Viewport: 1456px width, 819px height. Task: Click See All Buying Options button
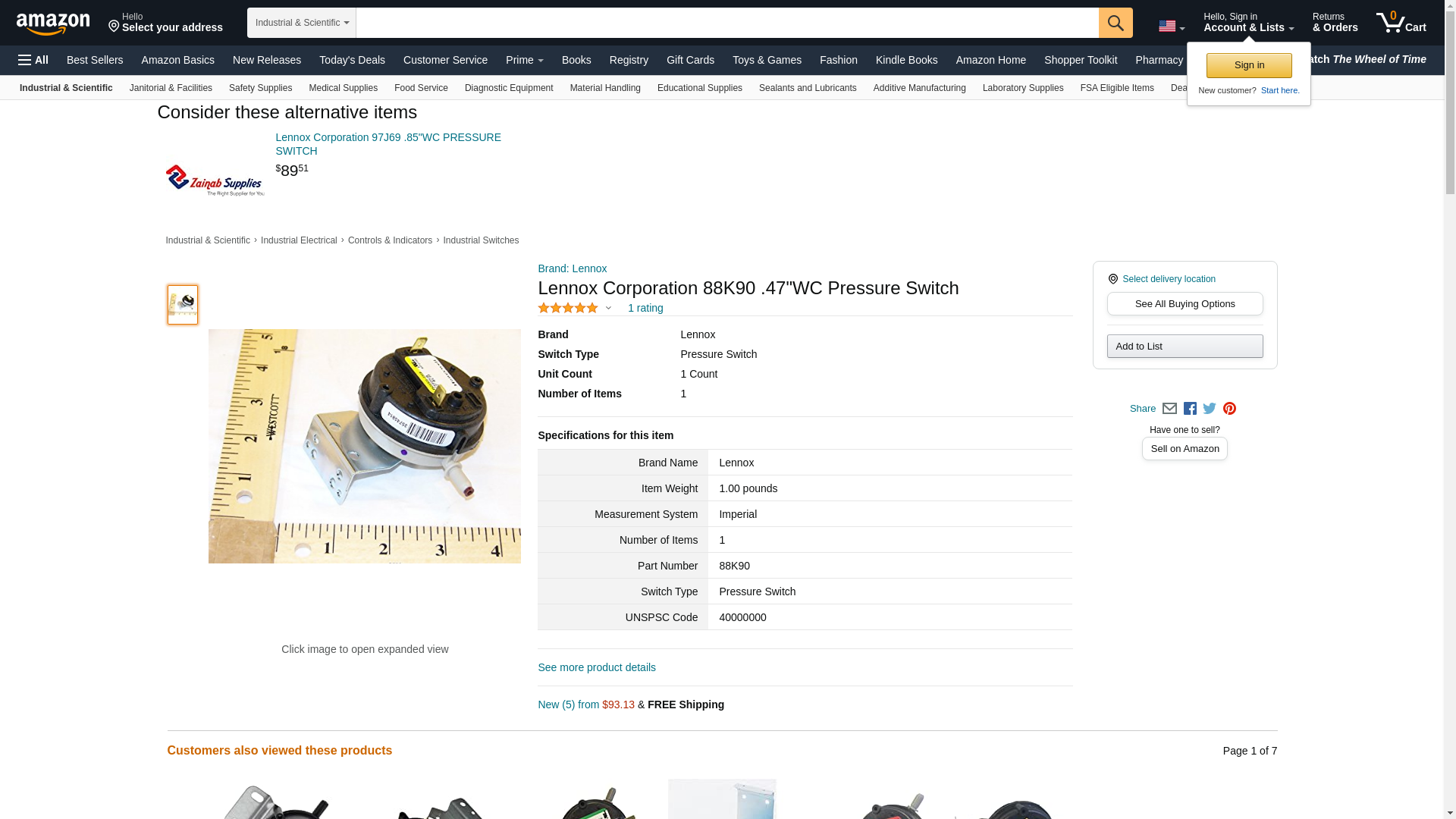tap(1185, 304)
